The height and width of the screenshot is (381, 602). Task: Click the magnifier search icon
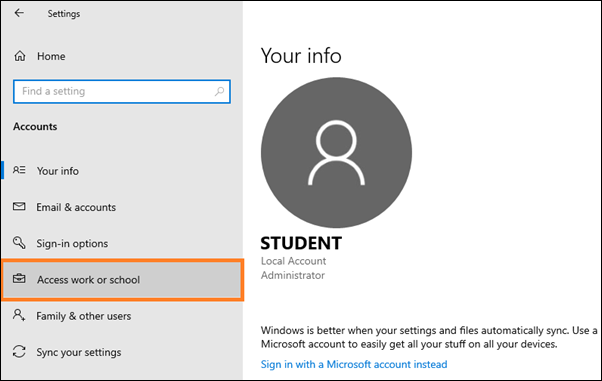click(x=219, y=91)
